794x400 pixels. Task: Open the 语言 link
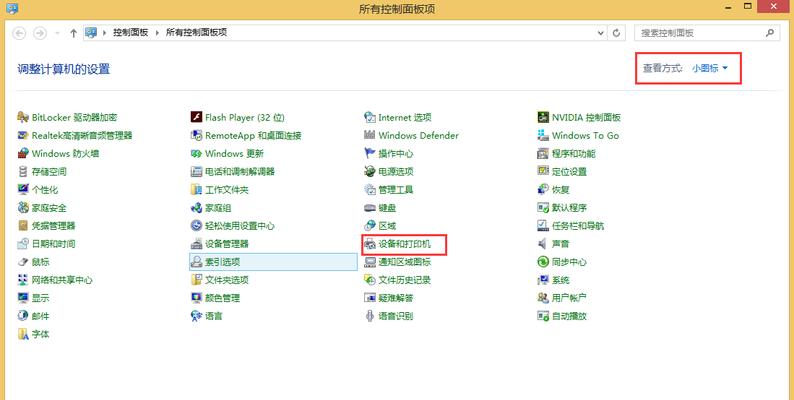click(x=214, y=316)
